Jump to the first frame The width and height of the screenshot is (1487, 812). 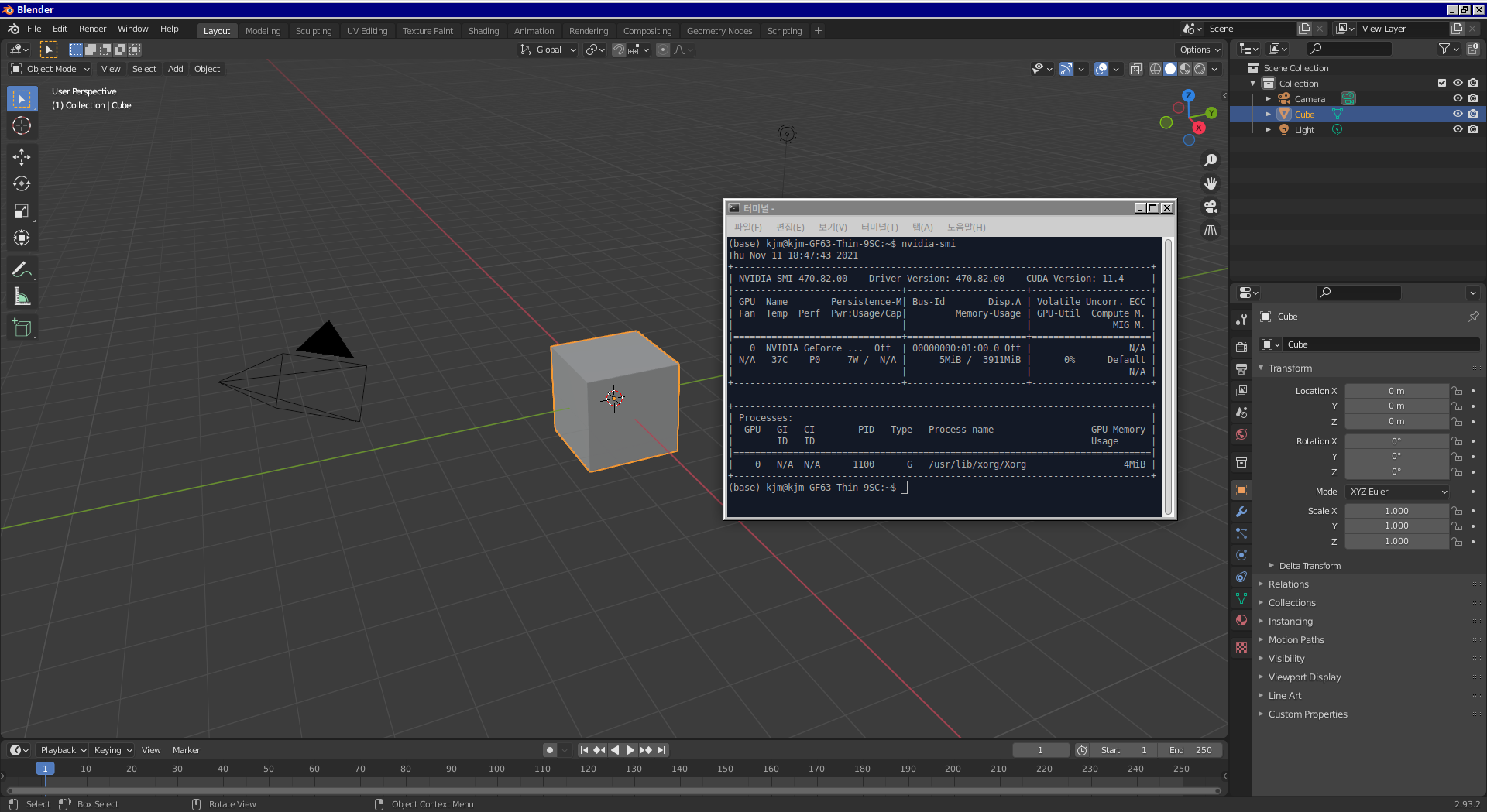(x=584, y=750)
